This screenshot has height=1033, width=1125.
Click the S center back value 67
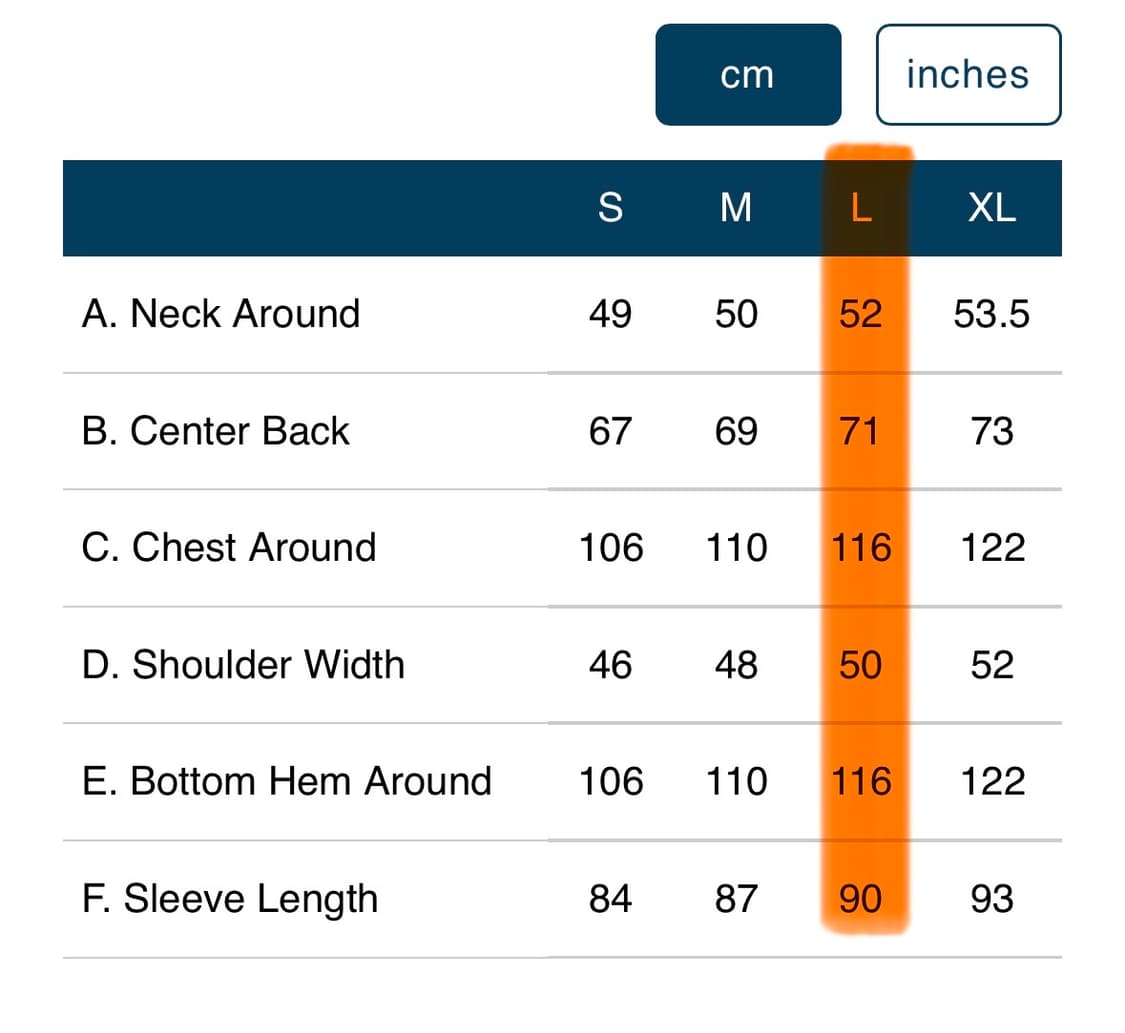pyautogui.click(x=610, y=431)
